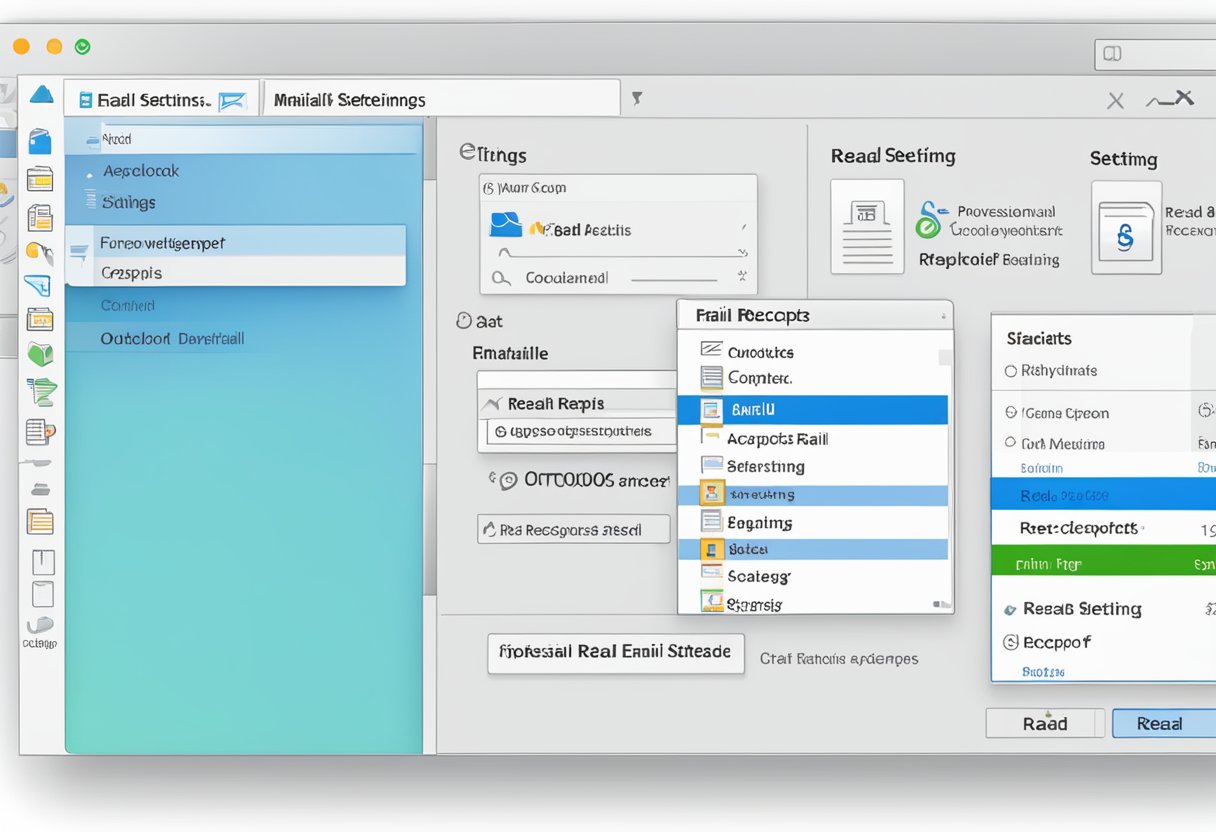
Task: Open the blue mailbox icon in the left toolbar
Action: pyautogui.click(x=41, y=140)
